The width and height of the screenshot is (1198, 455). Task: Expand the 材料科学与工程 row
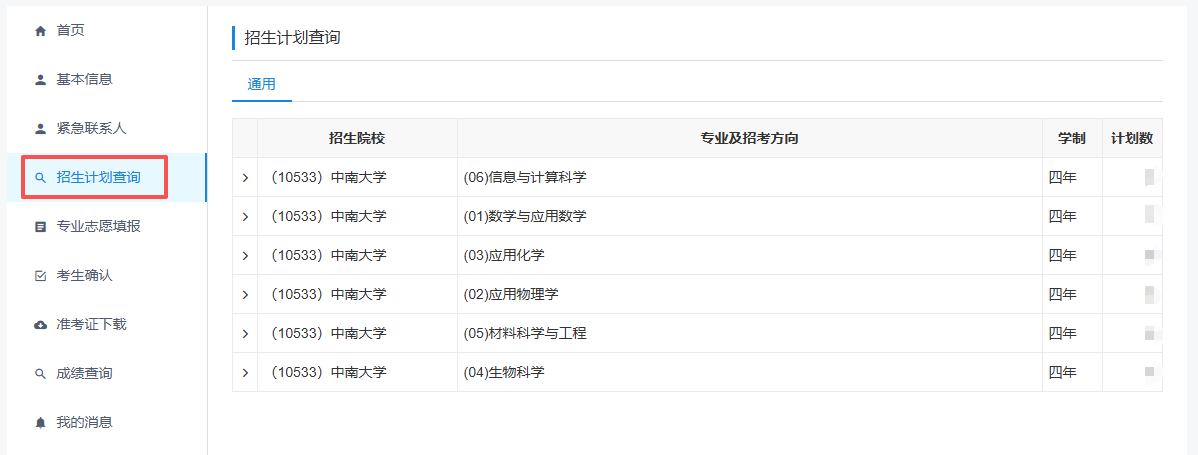[x=245, y=334]
